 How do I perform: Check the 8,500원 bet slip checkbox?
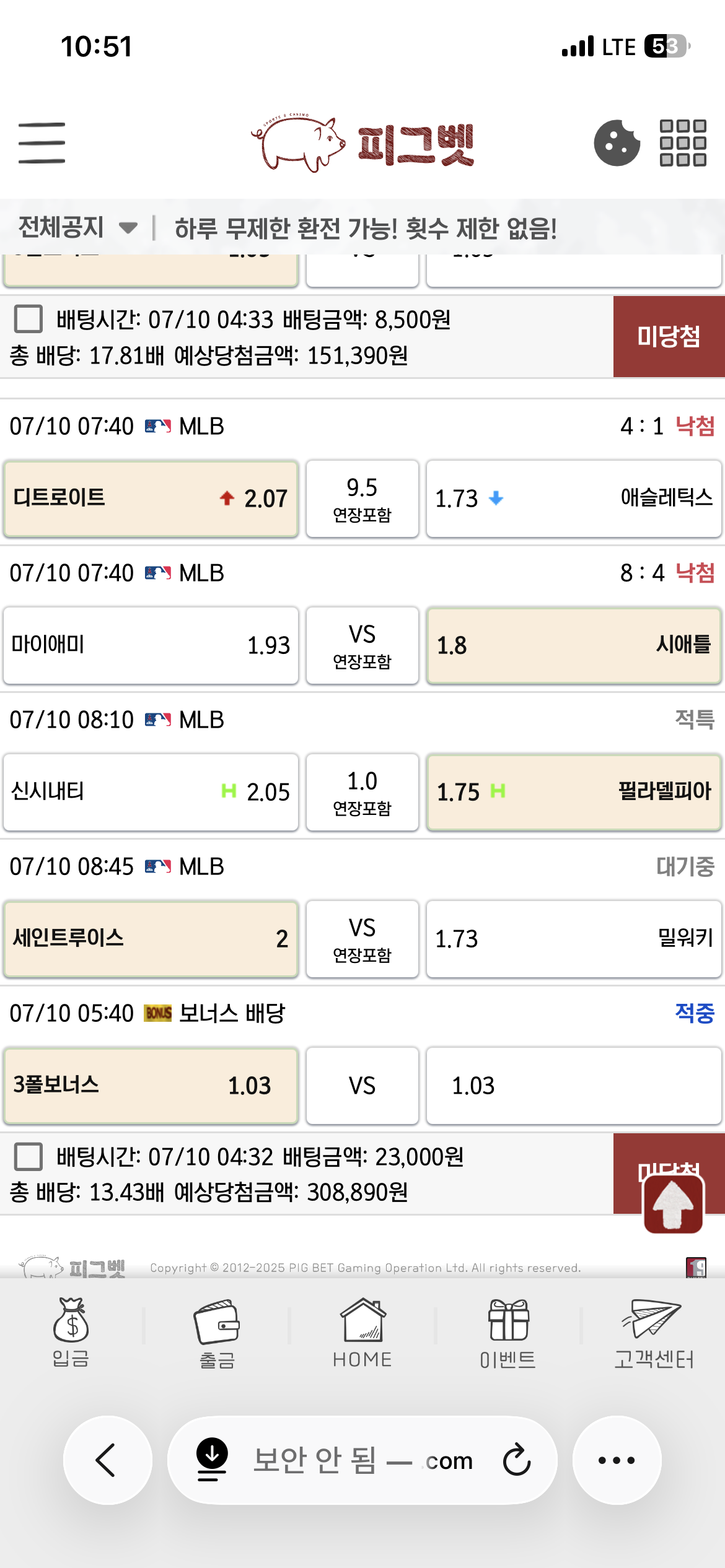tap(29, 319)
